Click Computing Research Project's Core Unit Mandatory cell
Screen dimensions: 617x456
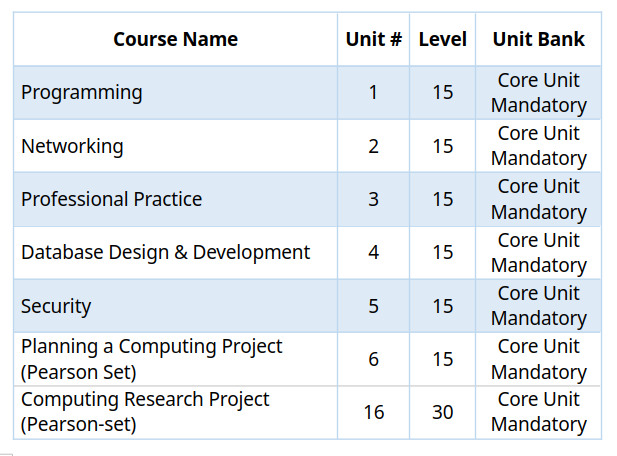(x=538, y=412)
